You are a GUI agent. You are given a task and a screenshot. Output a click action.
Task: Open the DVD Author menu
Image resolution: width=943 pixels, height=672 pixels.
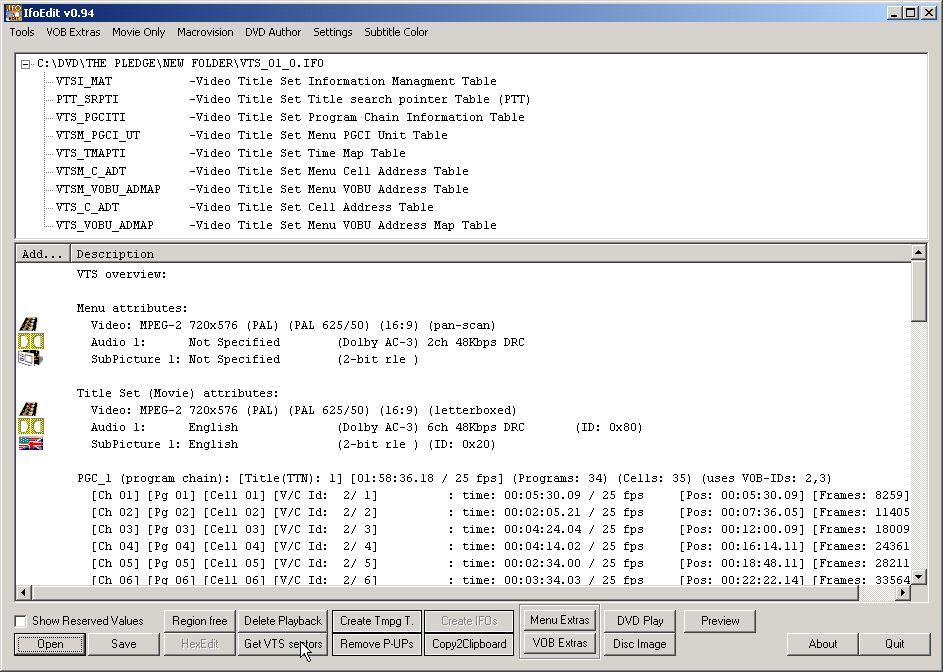pyautogui.click(x=273, y=32)
